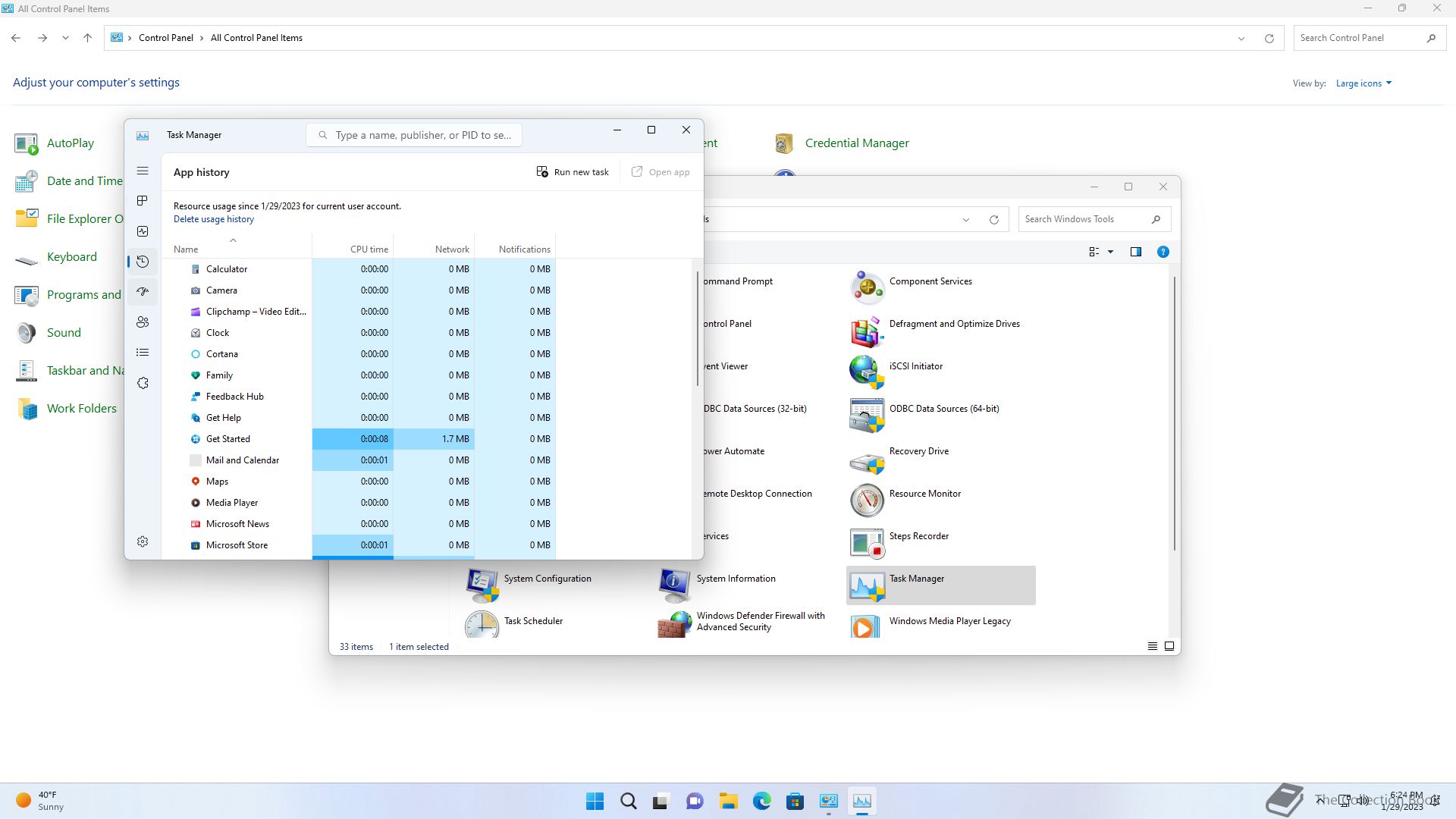
Task: Open Resource Monitor
Action: [x=940, y=500]
